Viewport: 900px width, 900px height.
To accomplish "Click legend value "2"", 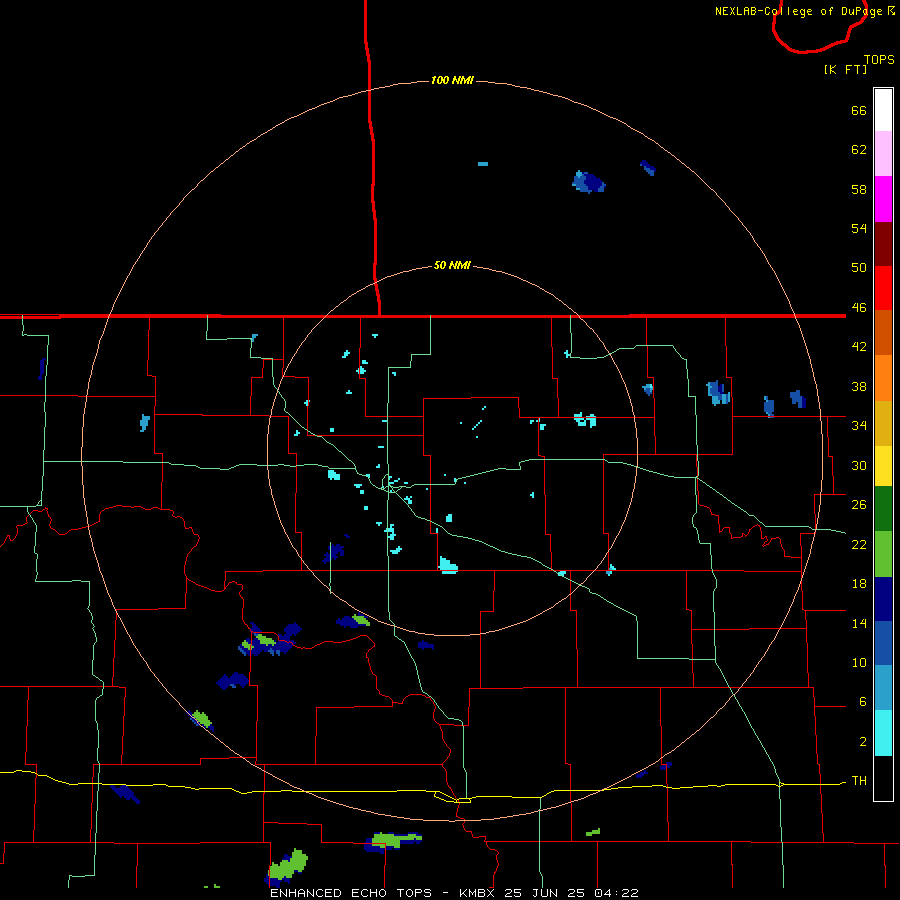I will (x=863, y=742).
